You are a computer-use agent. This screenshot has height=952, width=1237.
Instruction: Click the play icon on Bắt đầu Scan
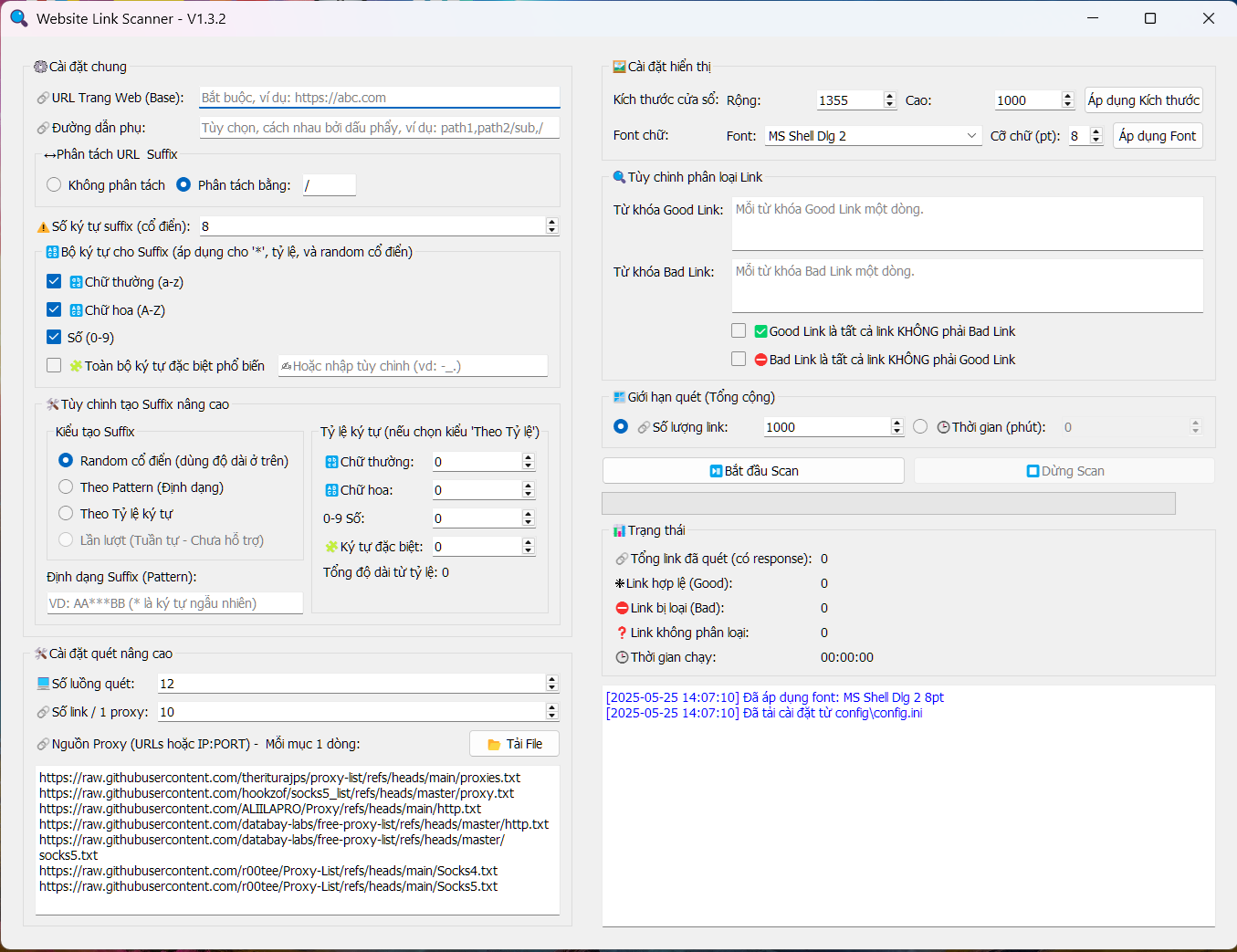pos(717,471)
